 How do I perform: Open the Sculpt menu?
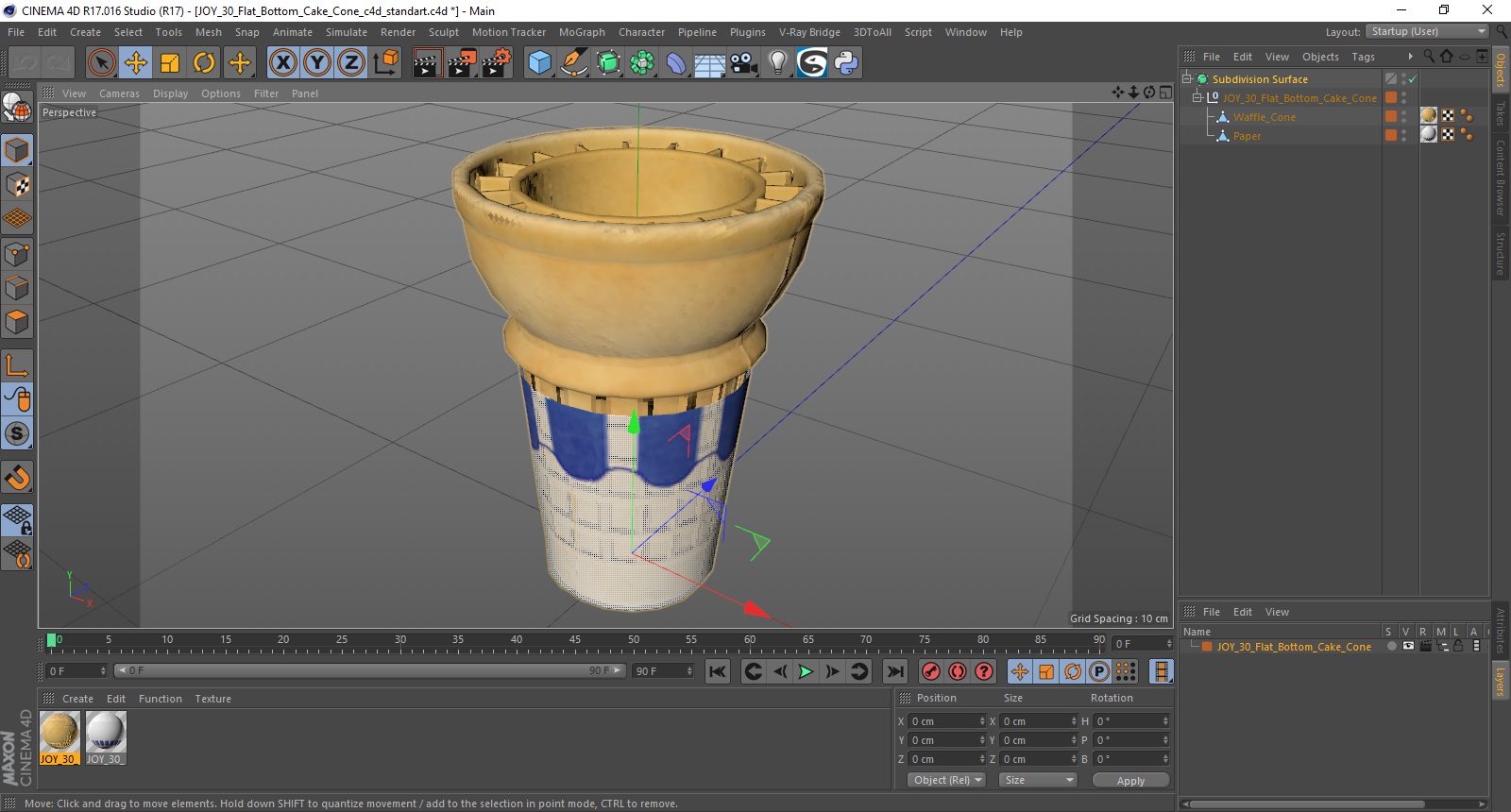(444, 32)
